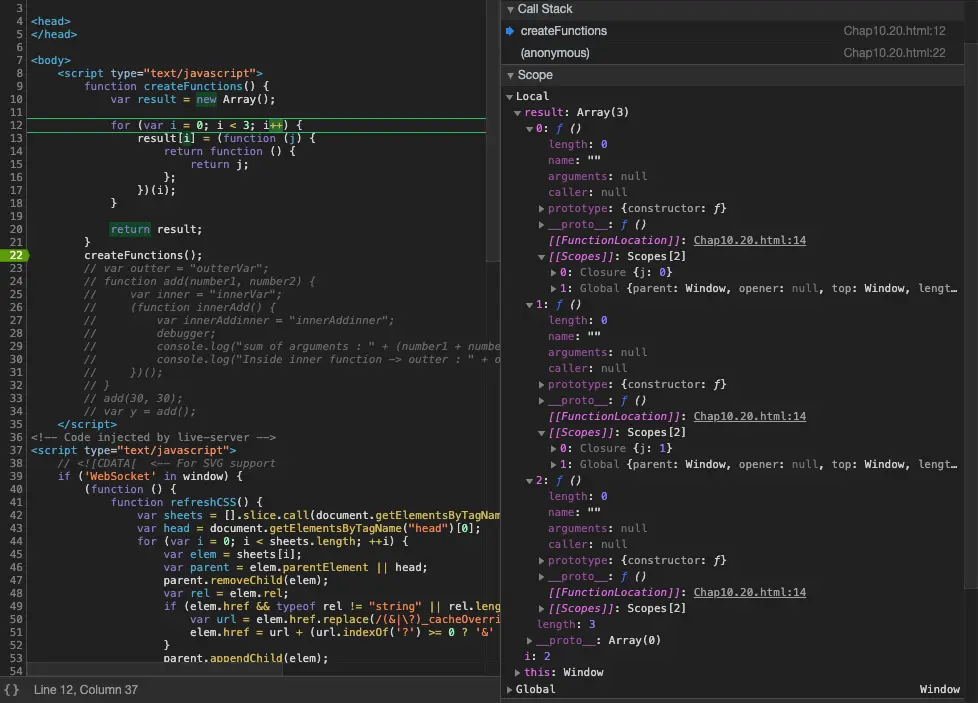978x703 pixels.
Task: Expand [[Scopes]] under element 2
Action: point(541,608)
